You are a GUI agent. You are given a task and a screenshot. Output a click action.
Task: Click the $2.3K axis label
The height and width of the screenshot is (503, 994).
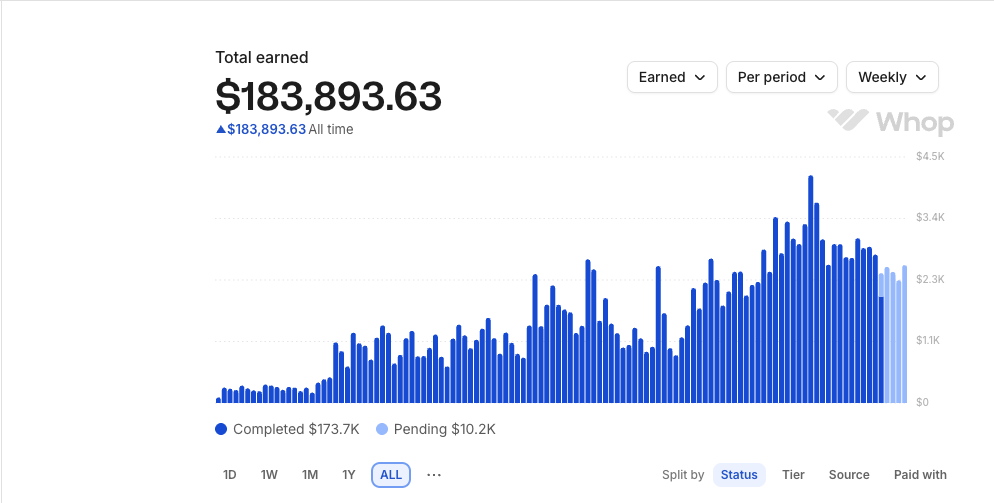(x=930, y=279)
